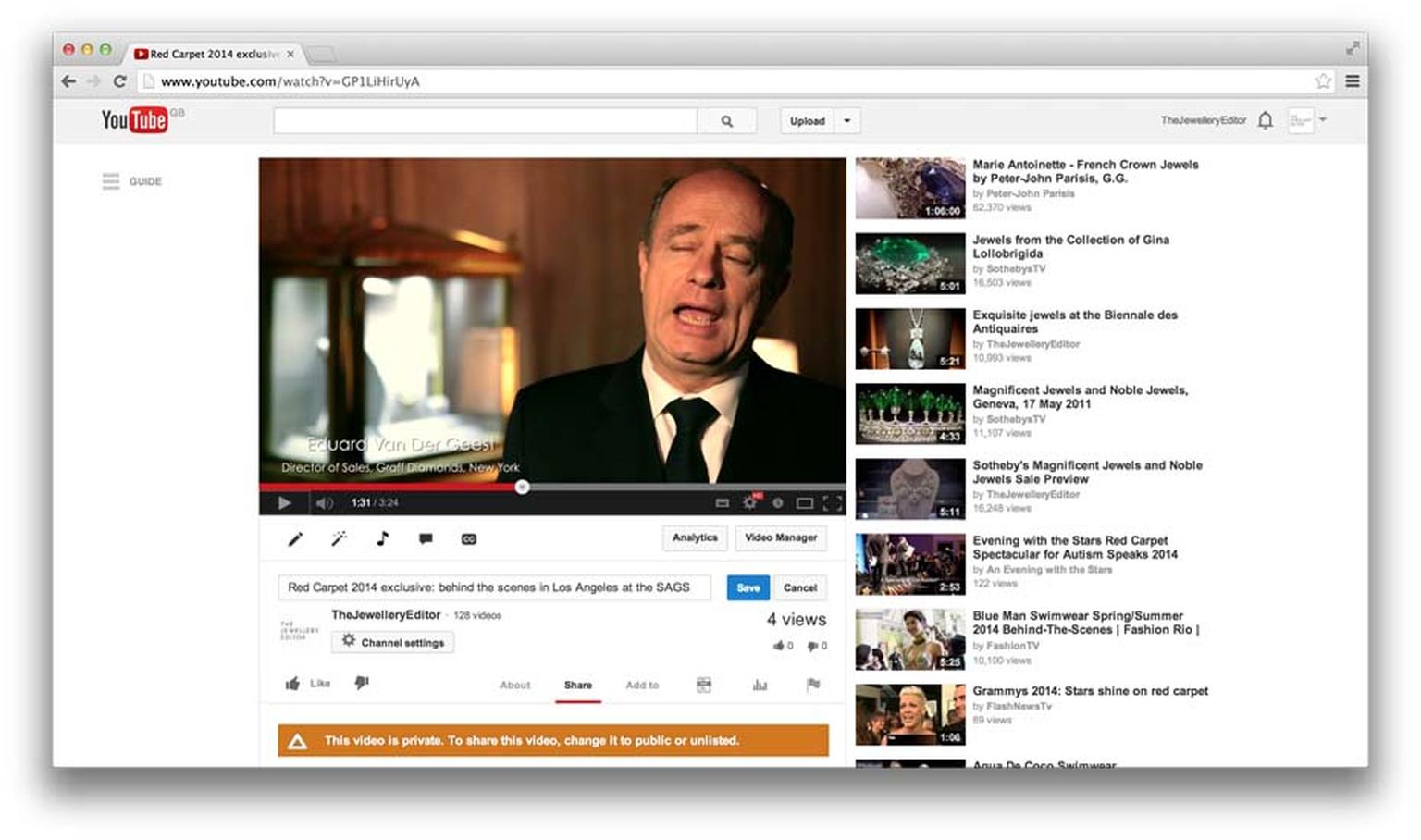Open Magnificent Jewels Geneva 17 May 2011
Screen dimensions: 1421x840
point(1080,397)
